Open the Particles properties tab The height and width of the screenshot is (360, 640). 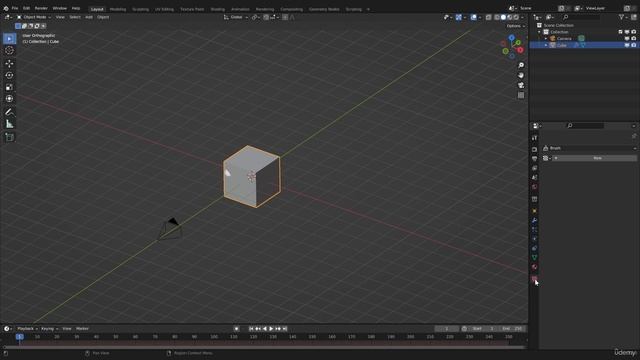[x=534, y=230]
